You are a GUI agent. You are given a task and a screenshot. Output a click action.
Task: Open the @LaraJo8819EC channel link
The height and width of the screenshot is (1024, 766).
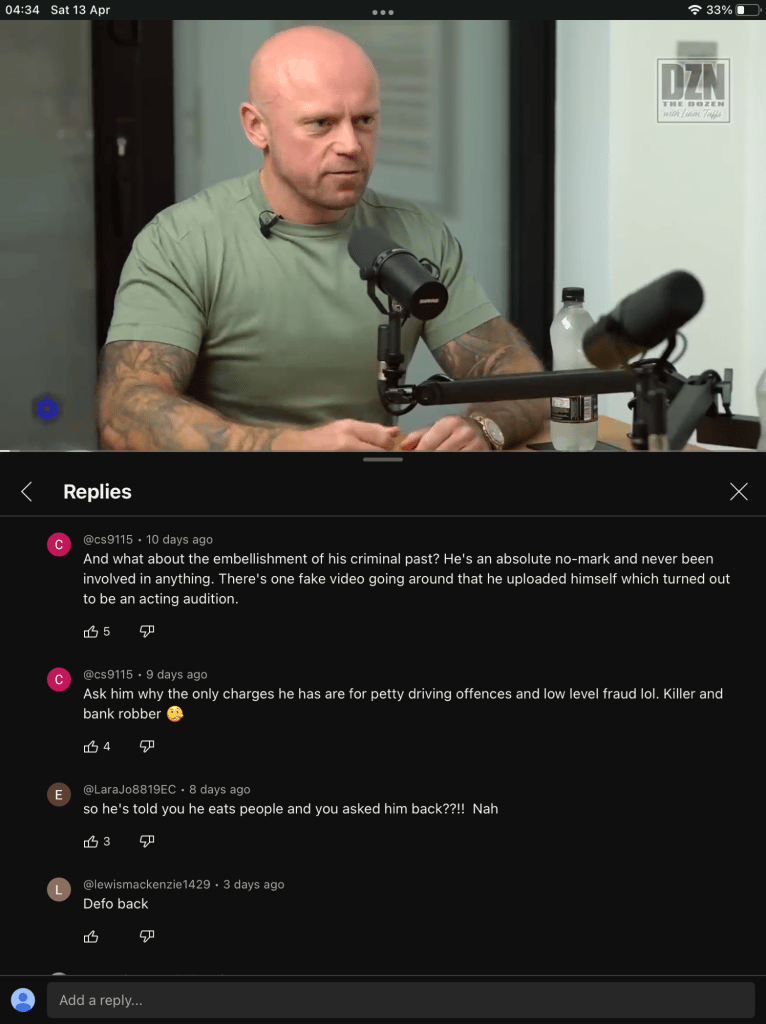coord(129,790)
